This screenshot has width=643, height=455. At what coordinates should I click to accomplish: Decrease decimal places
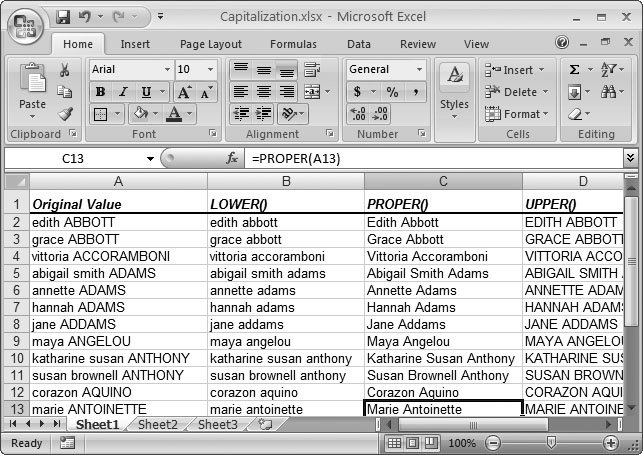(x=380, y=114)
